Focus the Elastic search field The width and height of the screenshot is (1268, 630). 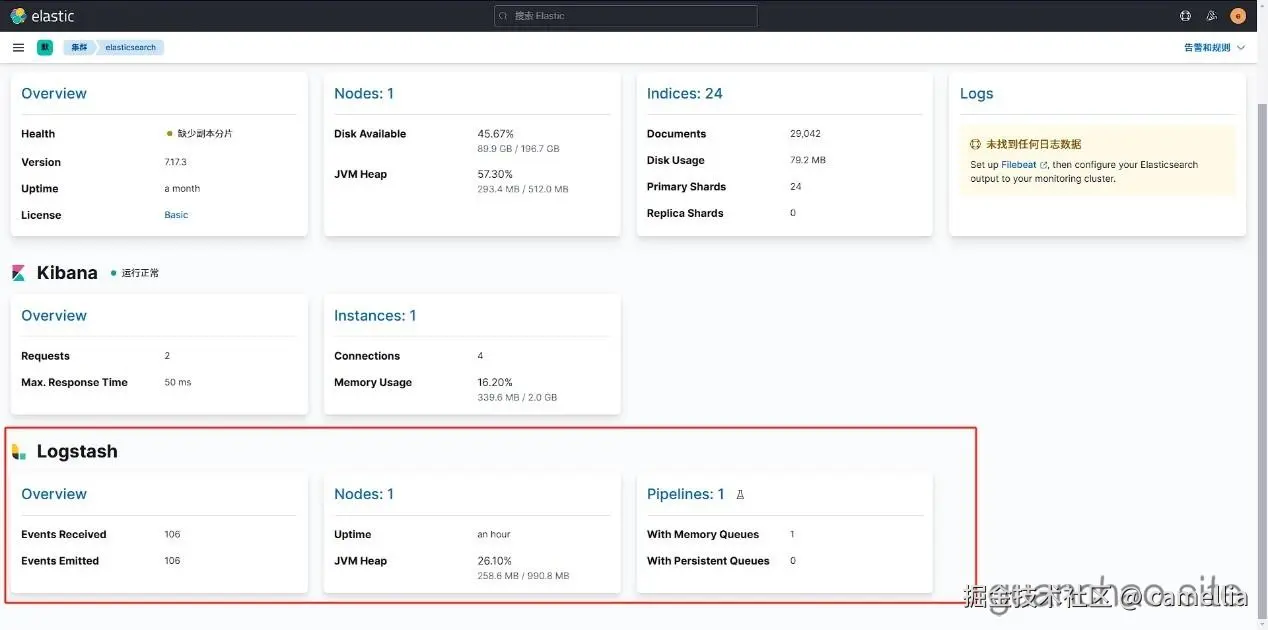pyautogui.click(x=625, y=16)
